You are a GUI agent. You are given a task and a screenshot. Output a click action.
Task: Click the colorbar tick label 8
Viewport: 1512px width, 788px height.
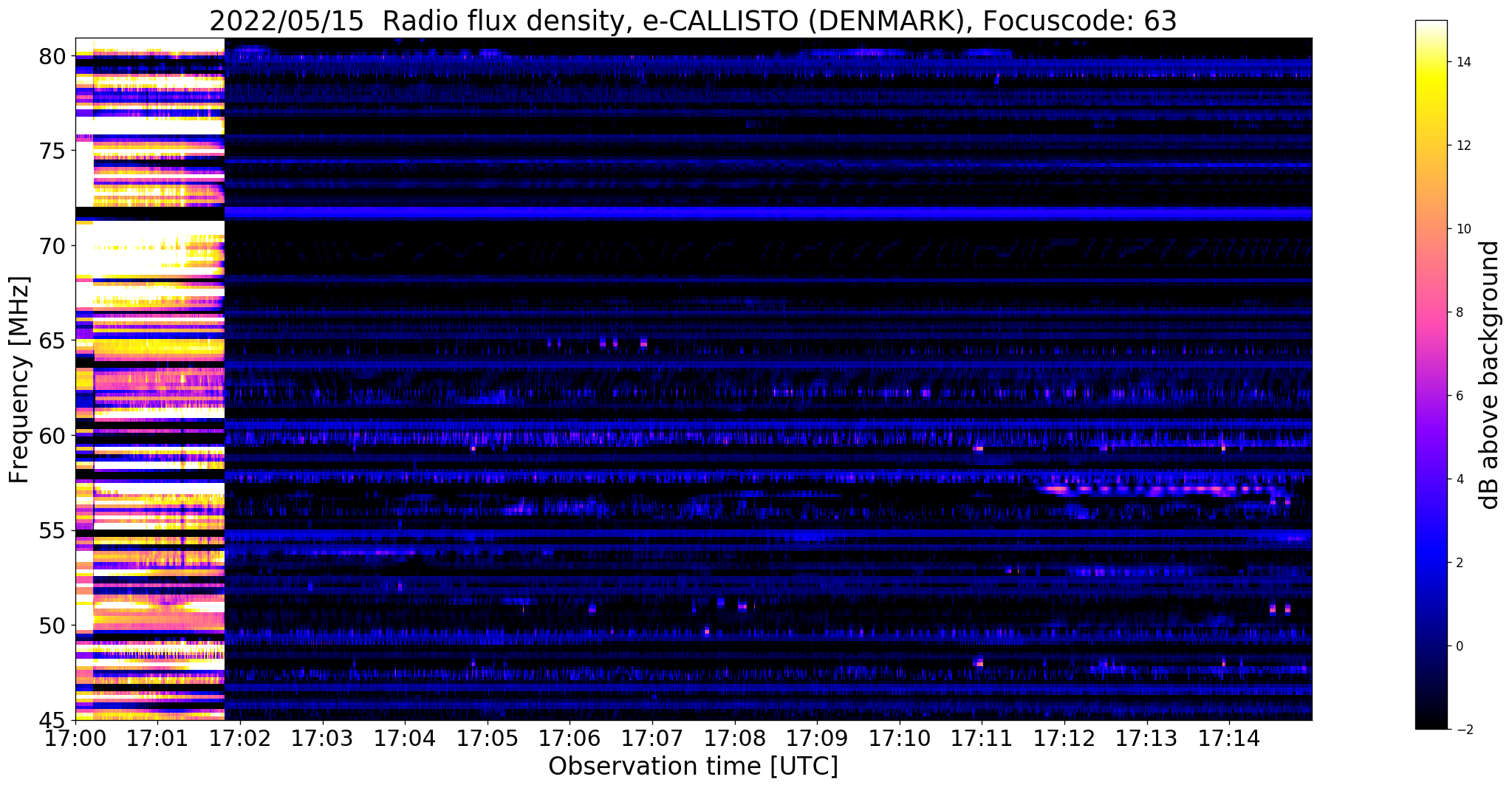click(1458, 312)
